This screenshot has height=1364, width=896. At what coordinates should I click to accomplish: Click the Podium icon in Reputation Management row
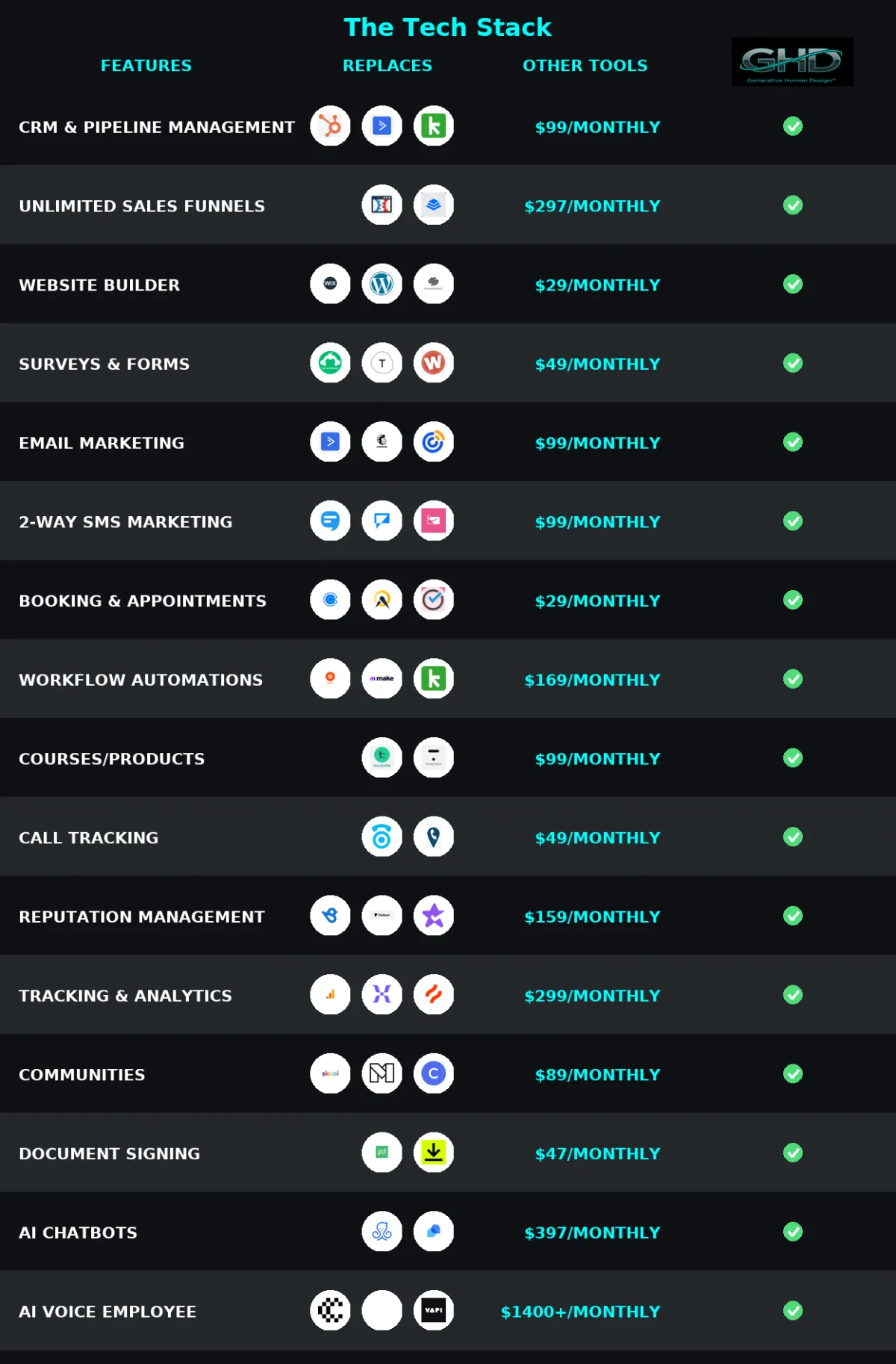coord(382,916)
